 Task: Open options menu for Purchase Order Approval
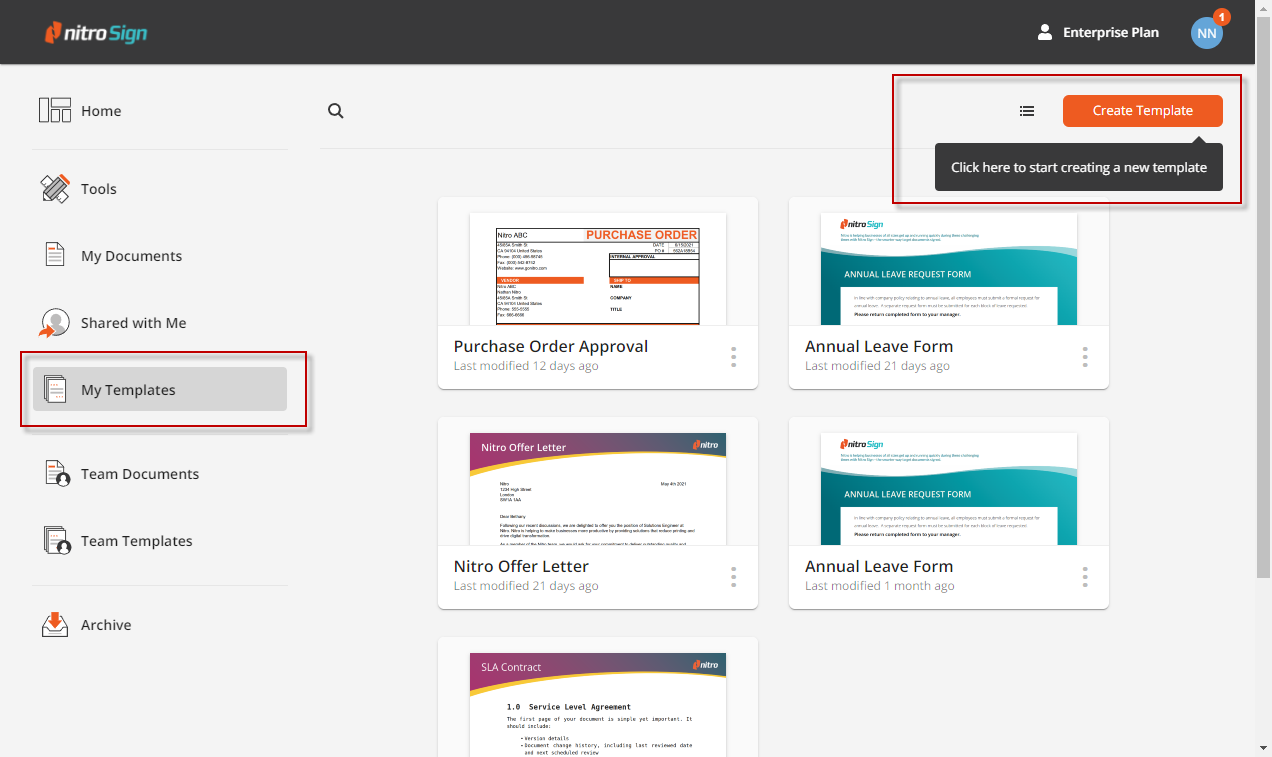click(734, 357)
